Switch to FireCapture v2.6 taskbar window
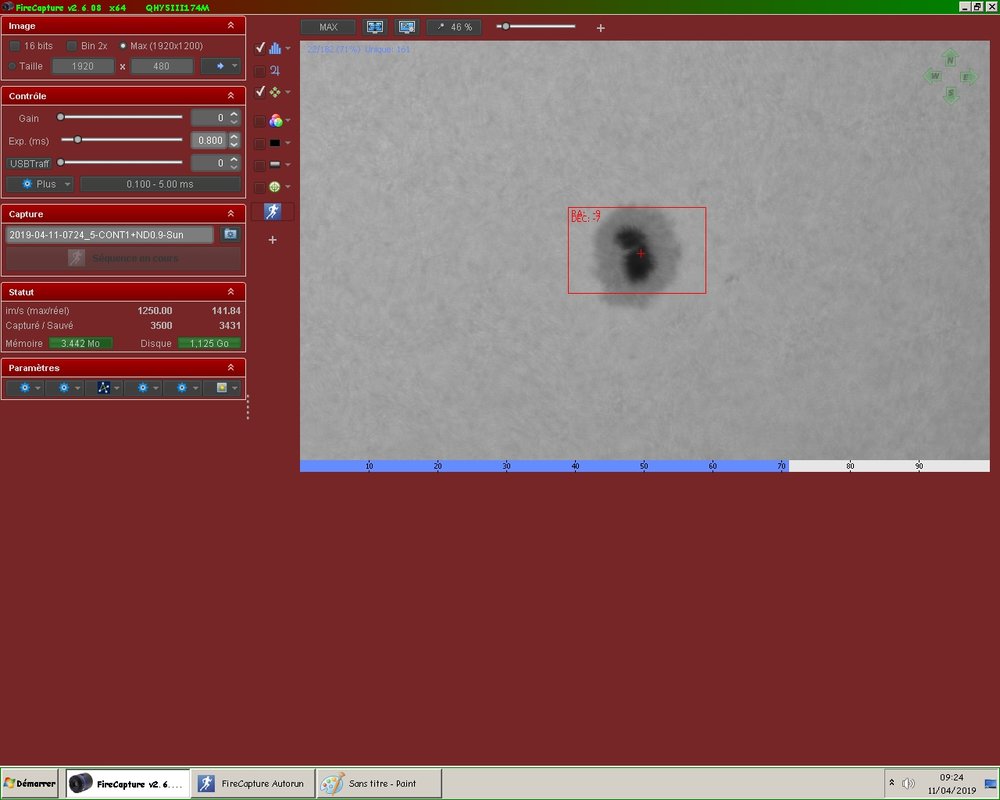 coord(128,783)
